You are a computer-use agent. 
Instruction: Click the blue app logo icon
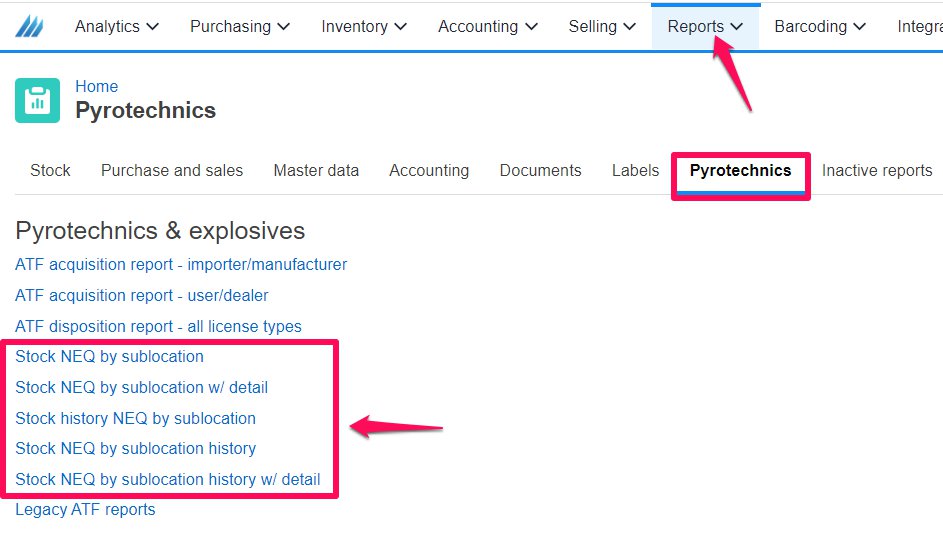point(29,26)
